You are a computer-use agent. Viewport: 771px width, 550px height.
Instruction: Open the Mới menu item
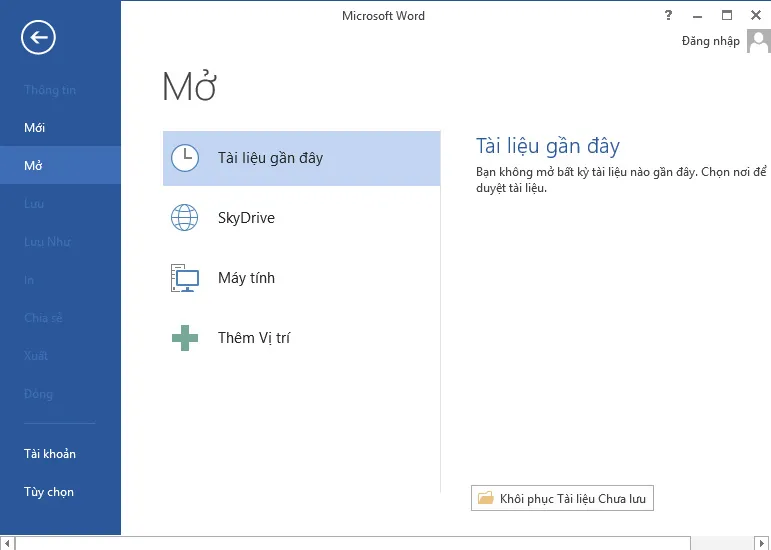coord(35,128)
